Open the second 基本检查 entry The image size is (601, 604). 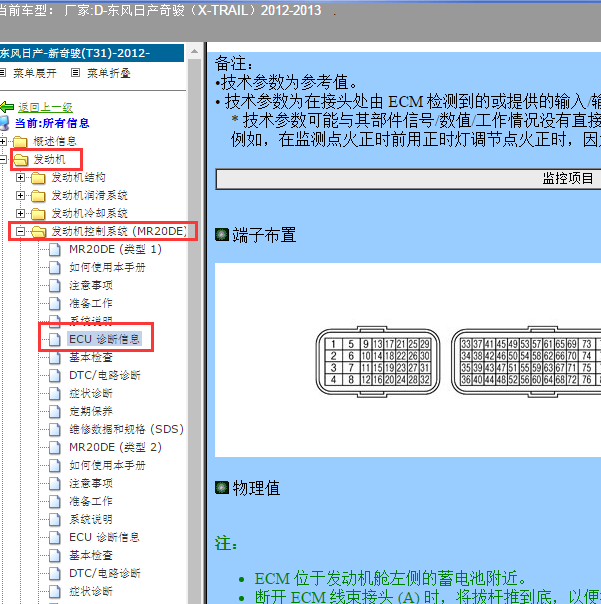click(x=91, y=555)
